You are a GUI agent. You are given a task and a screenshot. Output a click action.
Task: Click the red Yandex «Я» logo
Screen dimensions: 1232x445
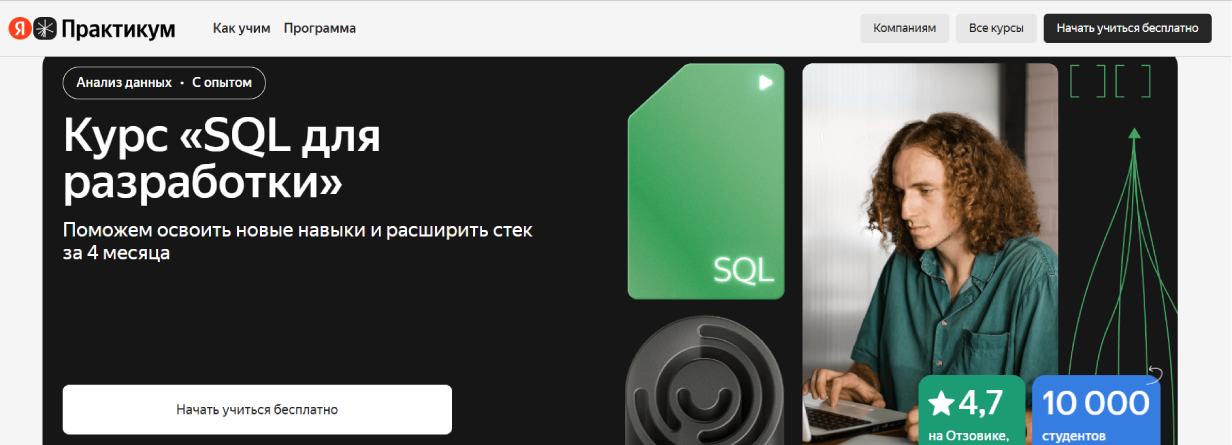coord(20,29)
